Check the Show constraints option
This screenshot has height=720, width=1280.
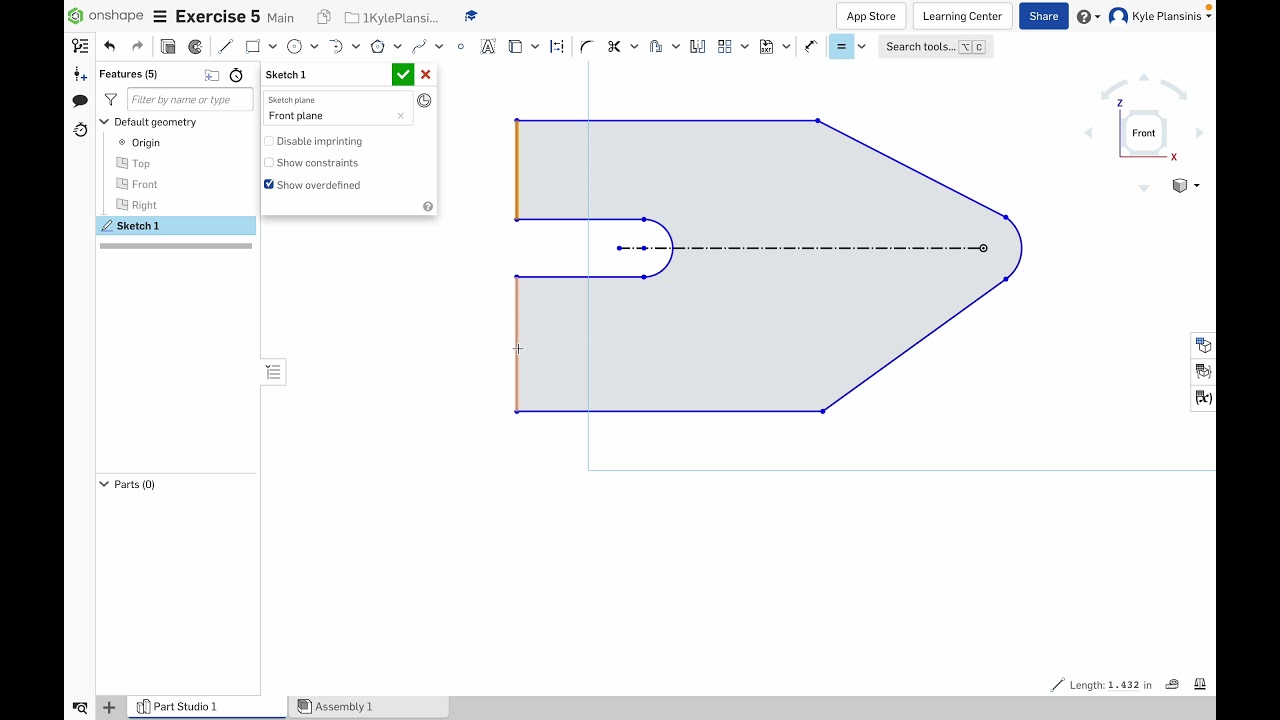(x=269, y=163)
